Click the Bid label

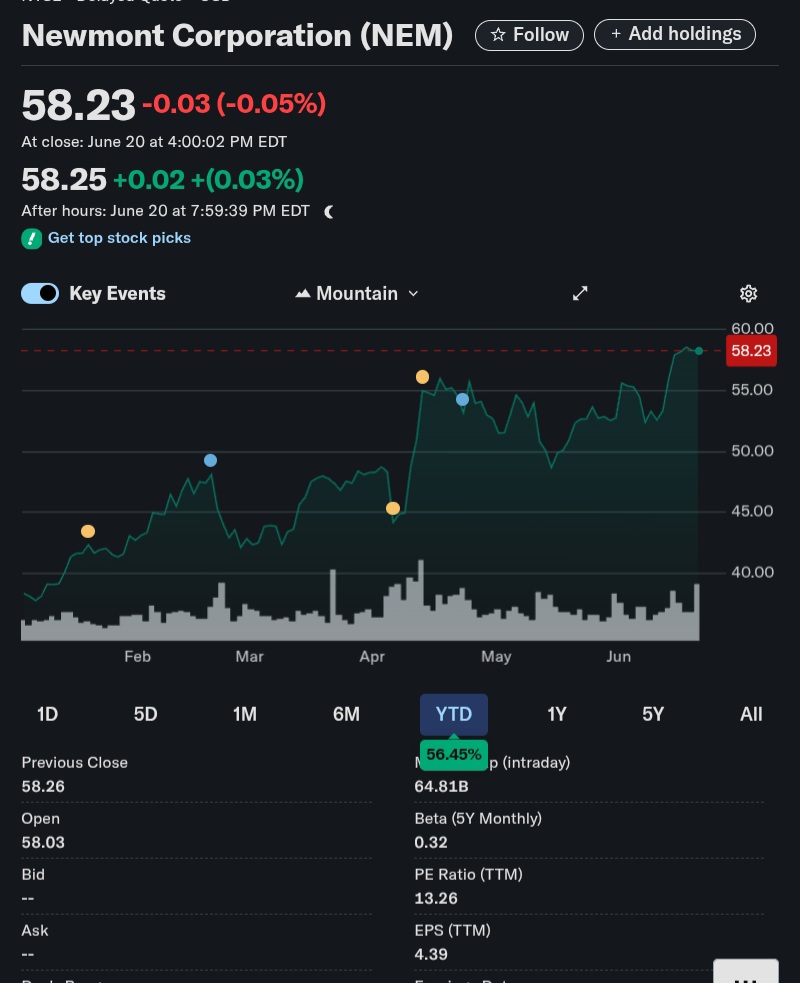click(33, 875)
